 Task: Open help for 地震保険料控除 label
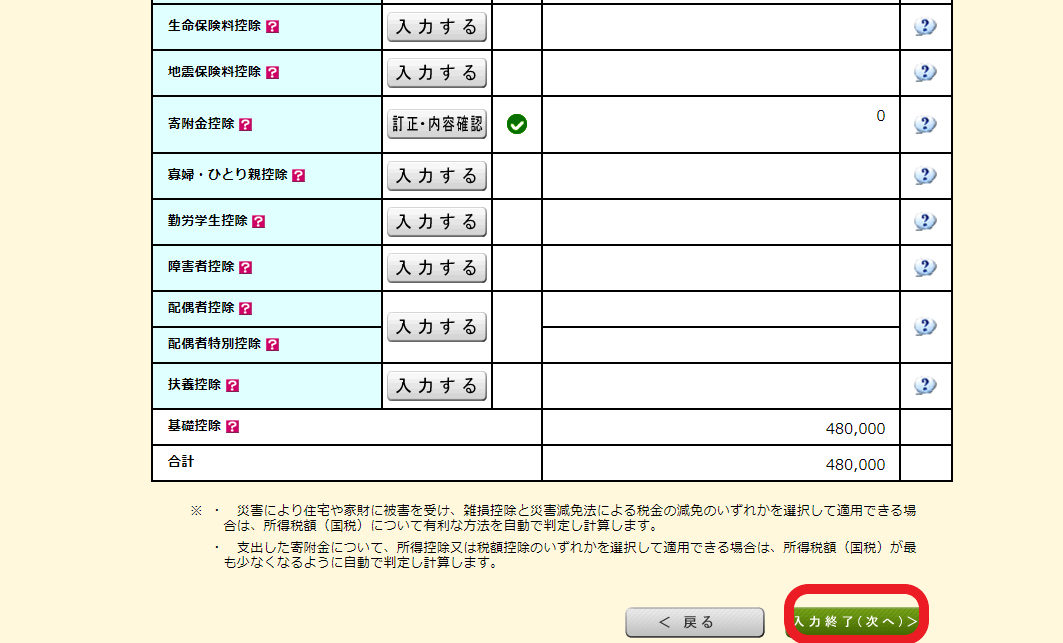[x=273, y=73]
